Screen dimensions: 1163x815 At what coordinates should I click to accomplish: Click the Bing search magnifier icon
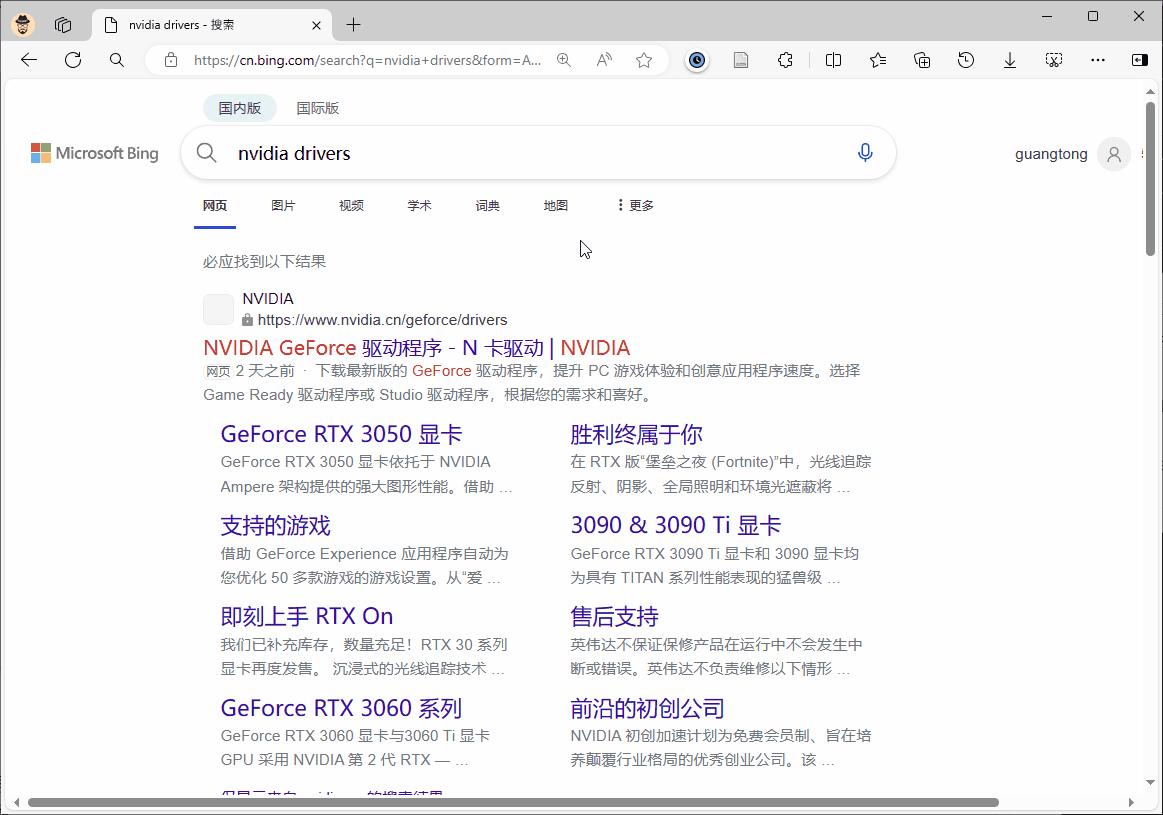pos(206,152)
